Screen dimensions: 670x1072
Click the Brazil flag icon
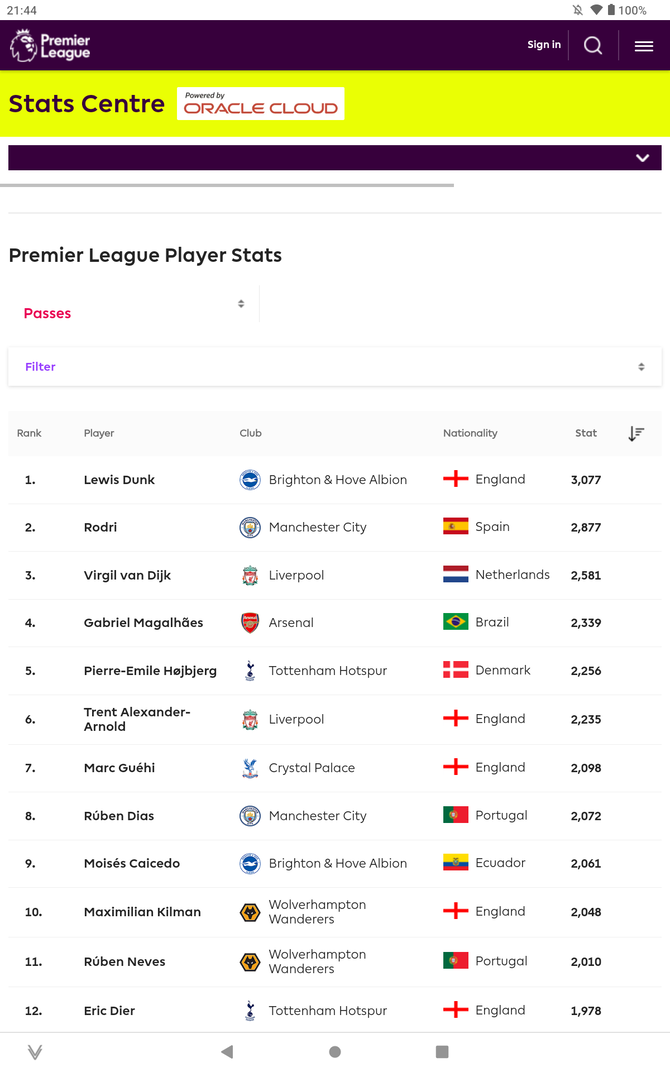[x=456, y=622]
